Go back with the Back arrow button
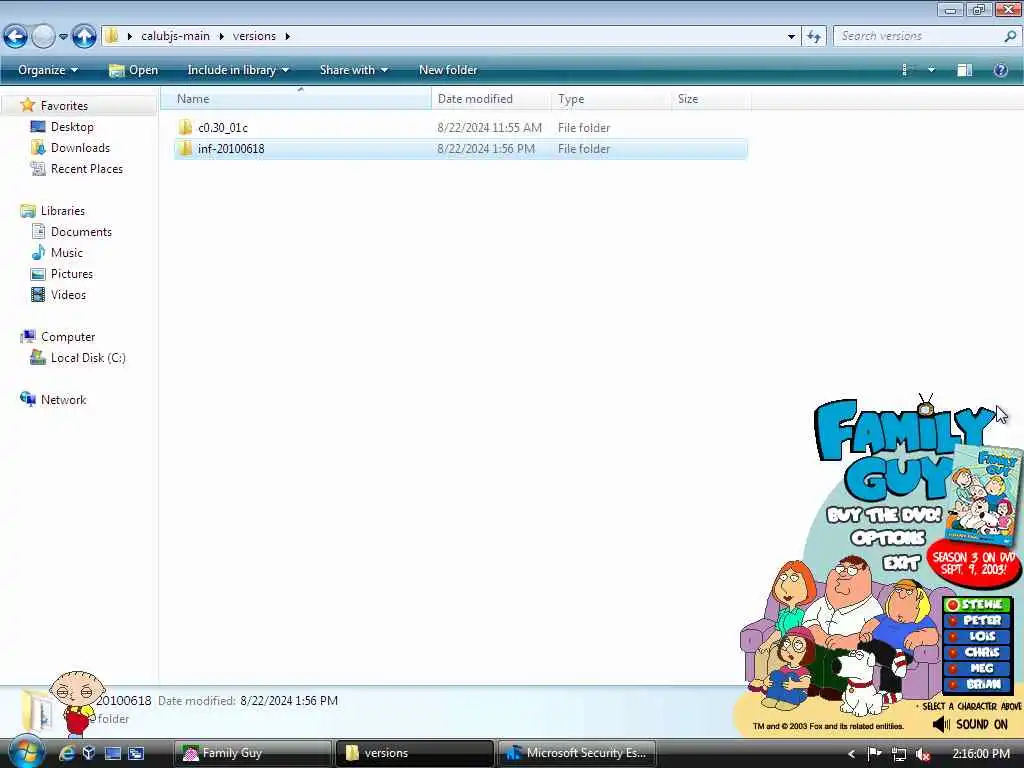 pos(16,36)
